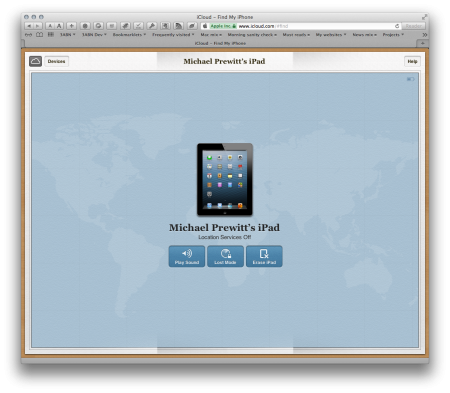
Task: Show bookmarks with the open book icon
Action: (x=39, y=35)
